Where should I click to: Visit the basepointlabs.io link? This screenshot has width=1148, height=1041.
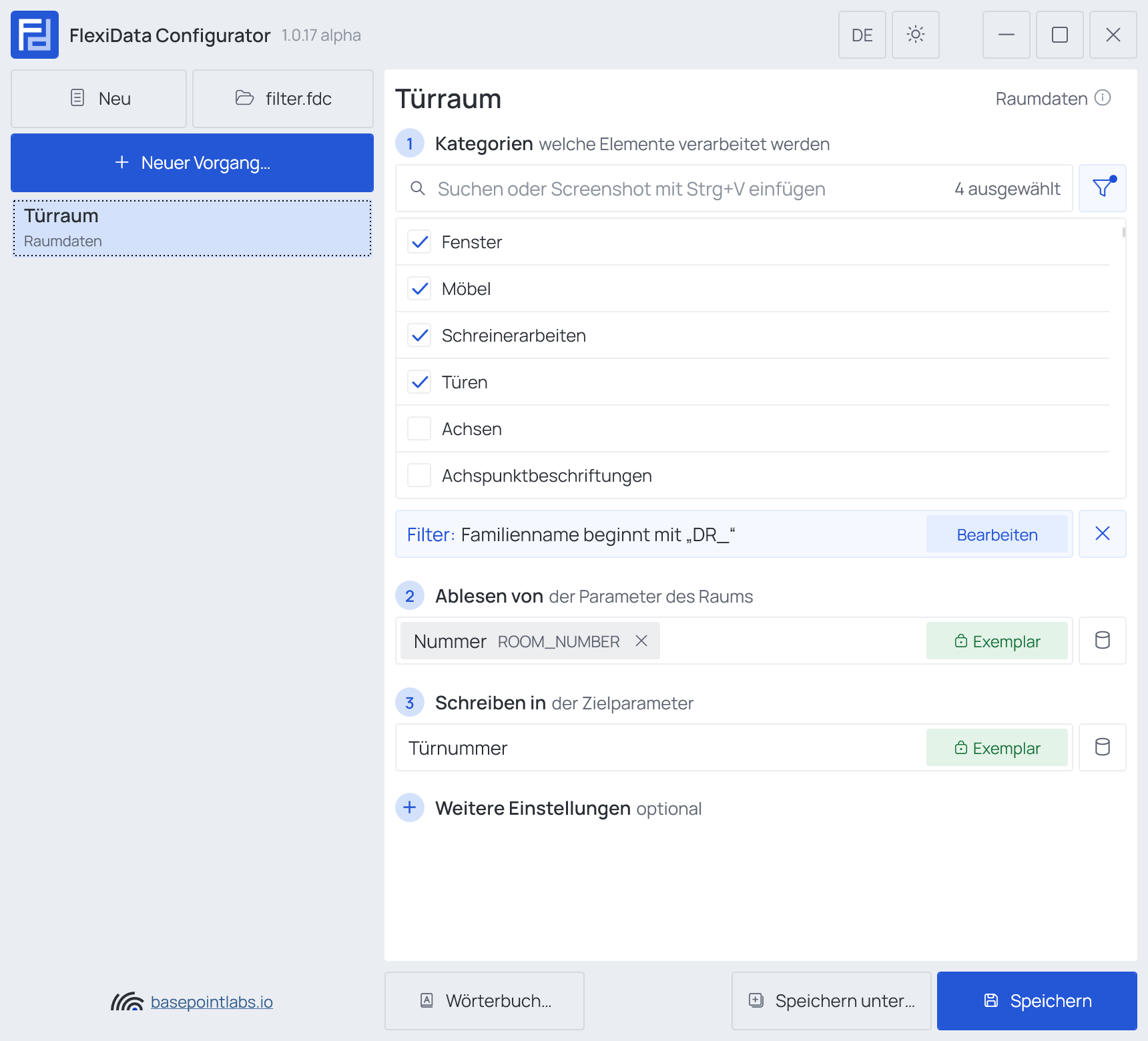pyautogui.click(x=212, y=1002)
